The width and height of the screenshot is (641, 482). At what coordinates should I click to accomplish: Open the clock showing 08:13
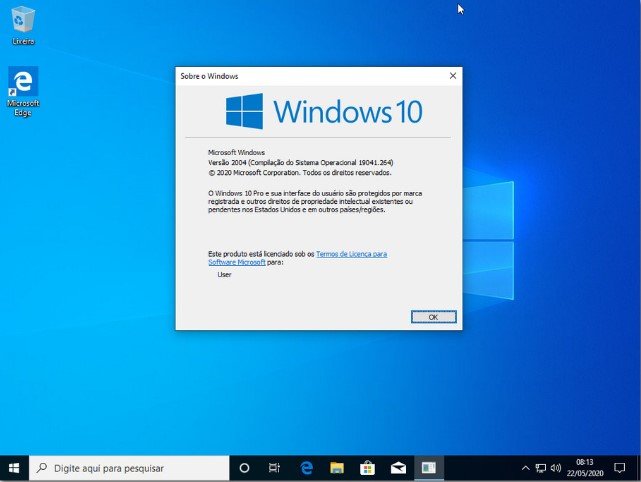click(x=585, y=468)
